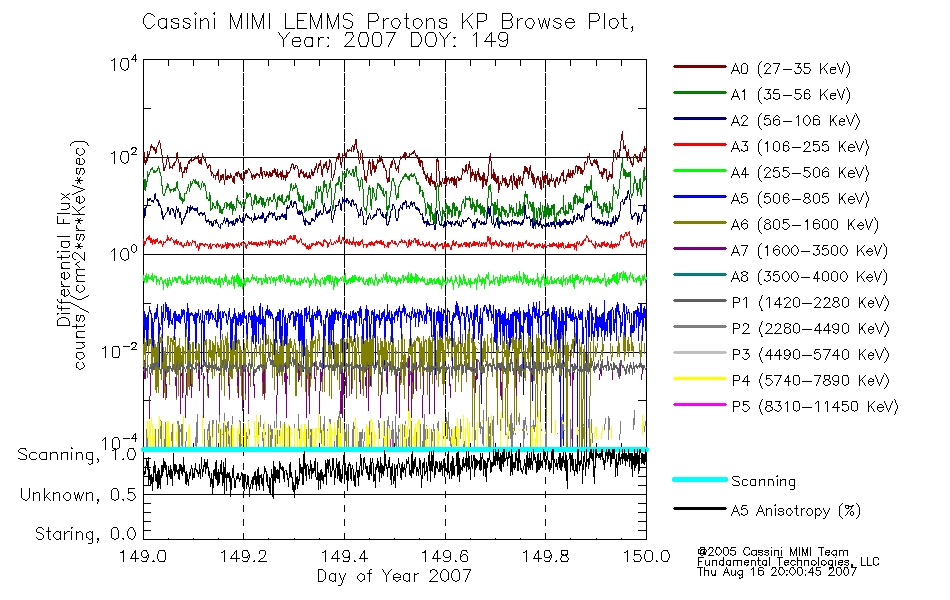Click the x-axis tick label 149.2
The height and width of the screenshot is (600, 950).
pyautogui.click(x=244, y=556)
